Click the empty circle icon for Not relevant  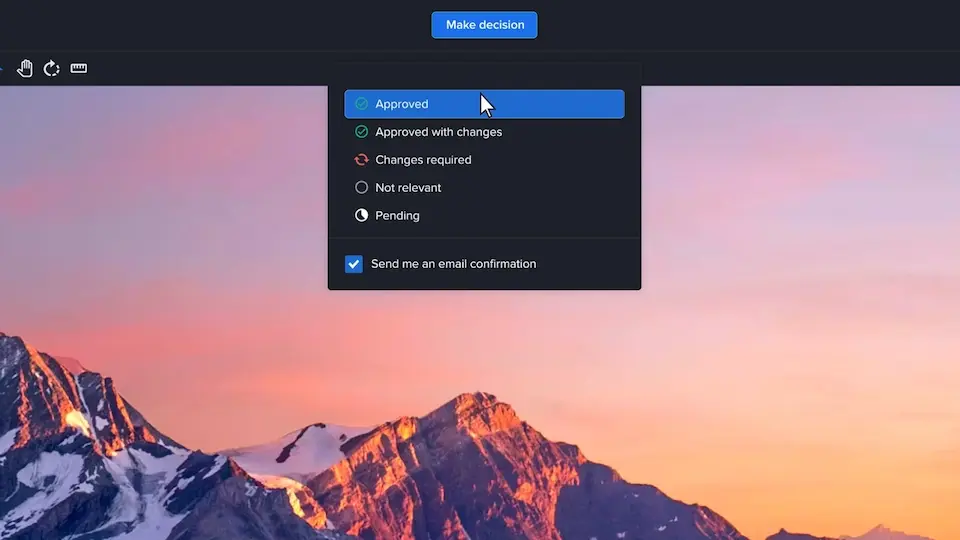362,188
